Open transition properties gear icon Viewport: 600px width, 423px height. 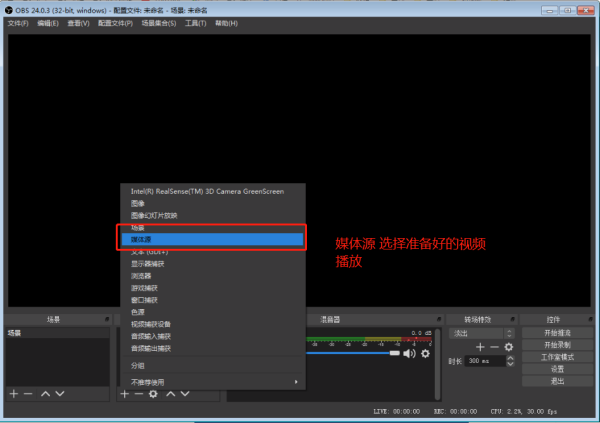click(509, 347)
